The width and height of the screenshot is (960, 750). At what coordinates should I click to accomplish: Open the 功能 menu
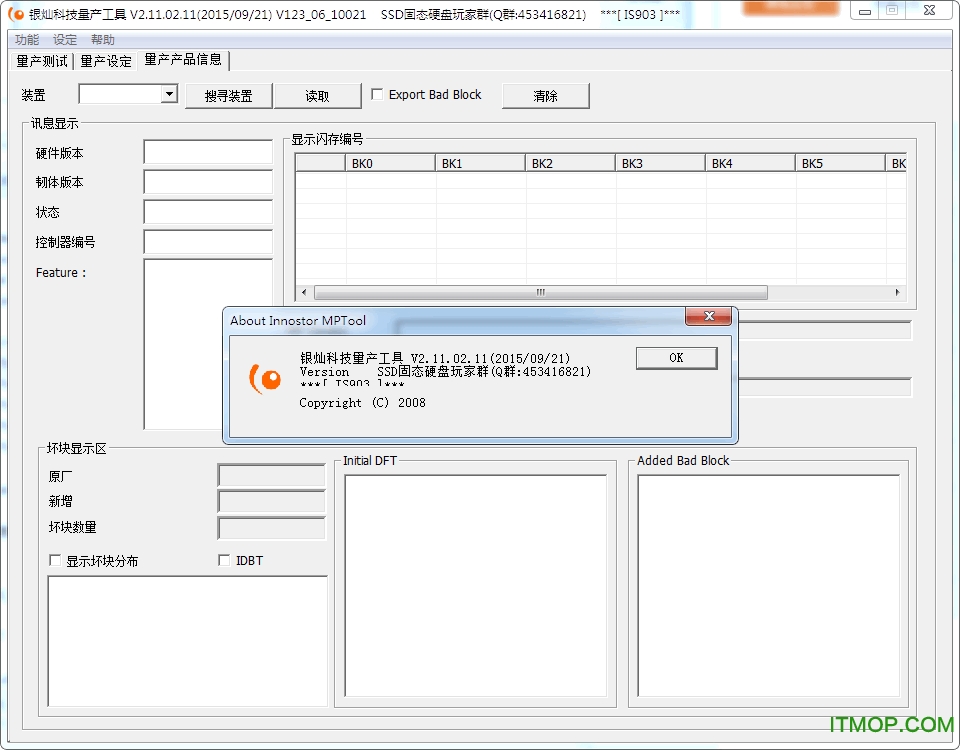(x=27, y=40)
